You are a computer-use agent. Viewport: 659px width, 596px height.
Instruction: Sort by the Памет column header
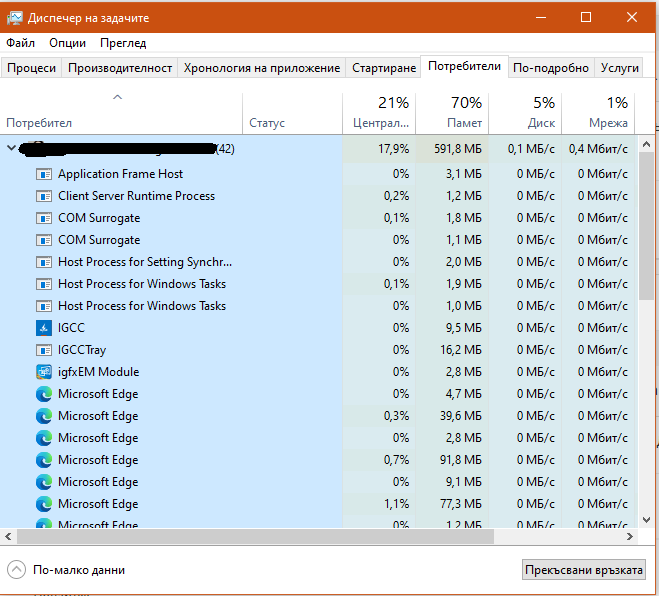464,123
